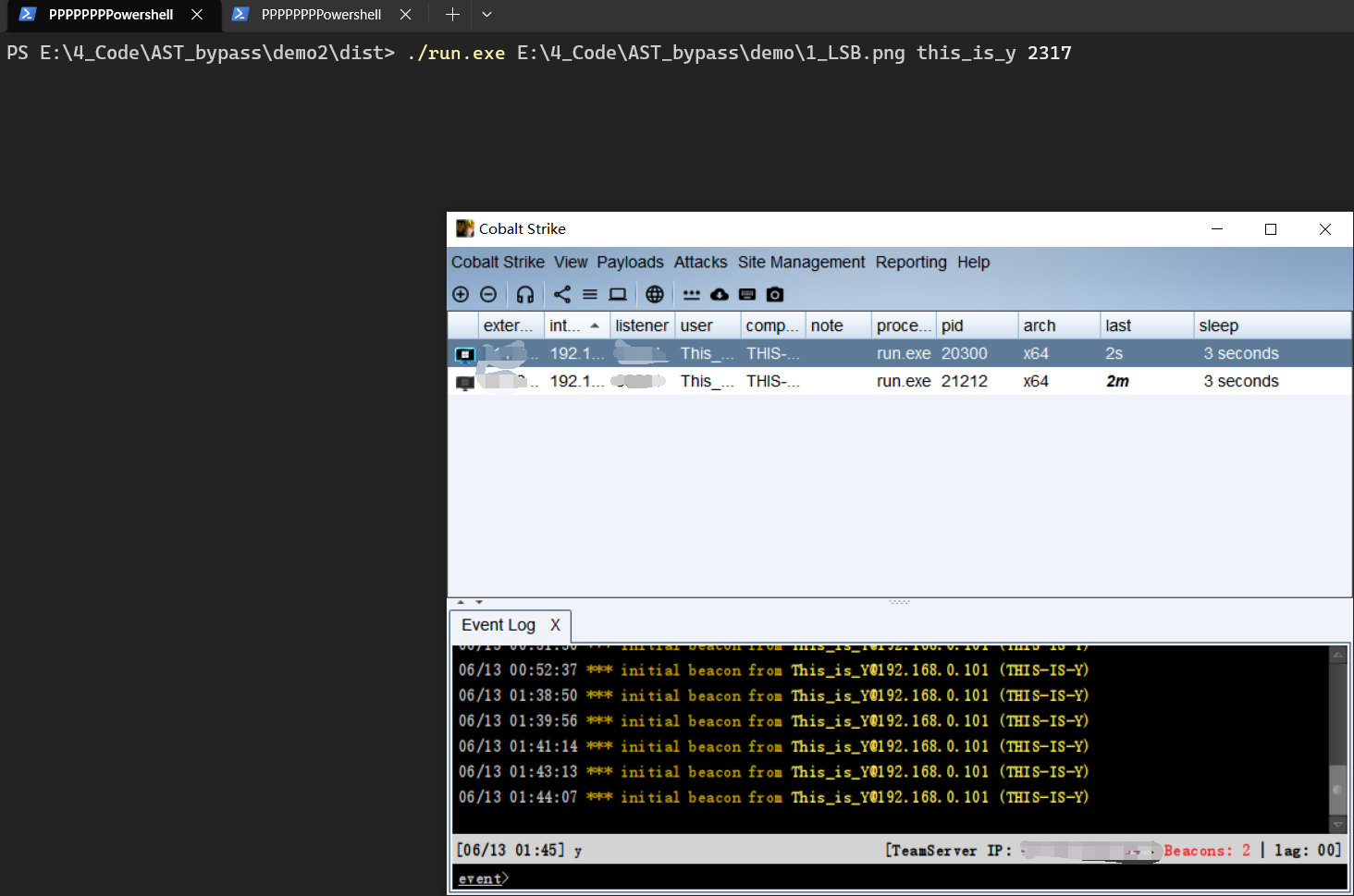The width and height of the screenshot is (1354, 896).
Task: Collapse the bottom pane with the down split arrow
Action: point(479,602)
